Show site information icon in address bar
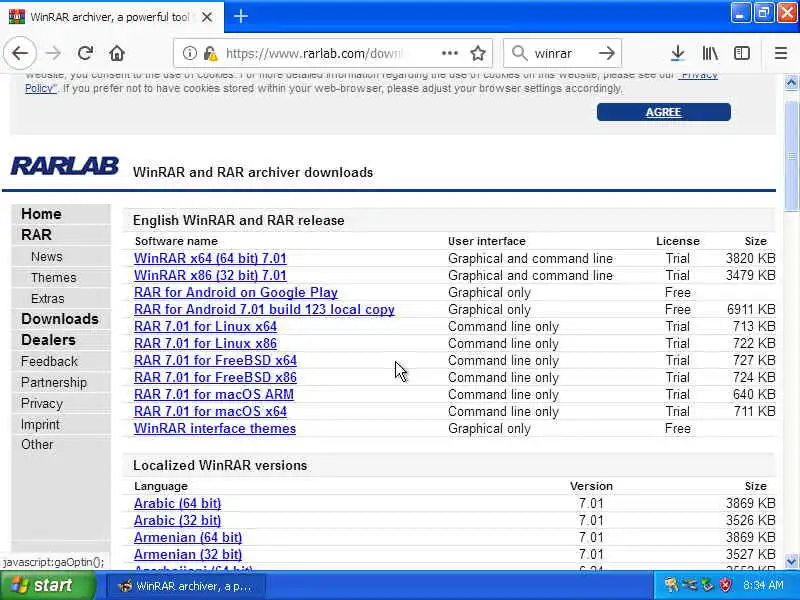The image size is (800, 600). tap(189, 53)
